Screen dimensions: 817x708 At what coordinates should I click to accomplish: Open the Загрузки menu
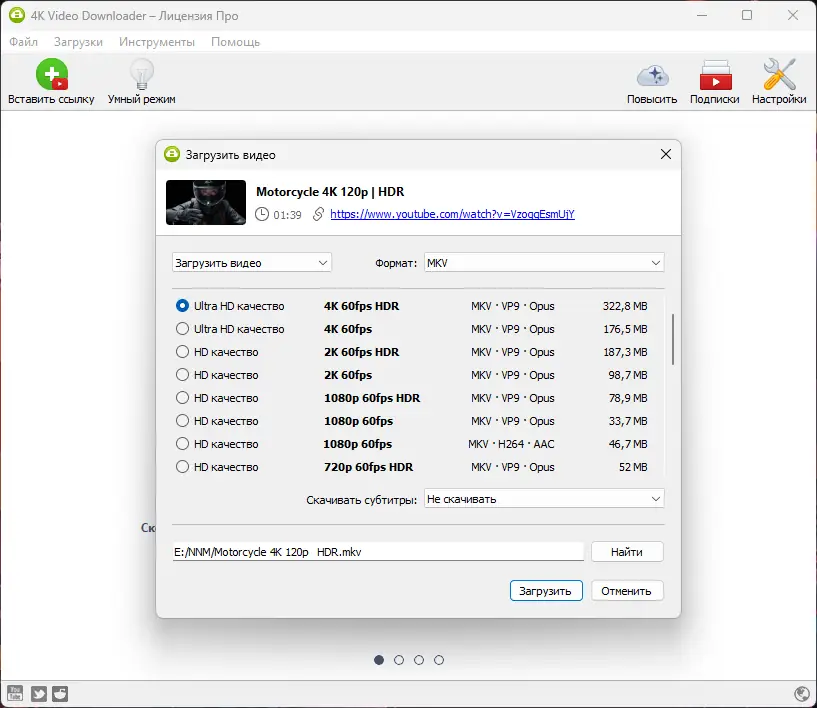pos(78,42)
